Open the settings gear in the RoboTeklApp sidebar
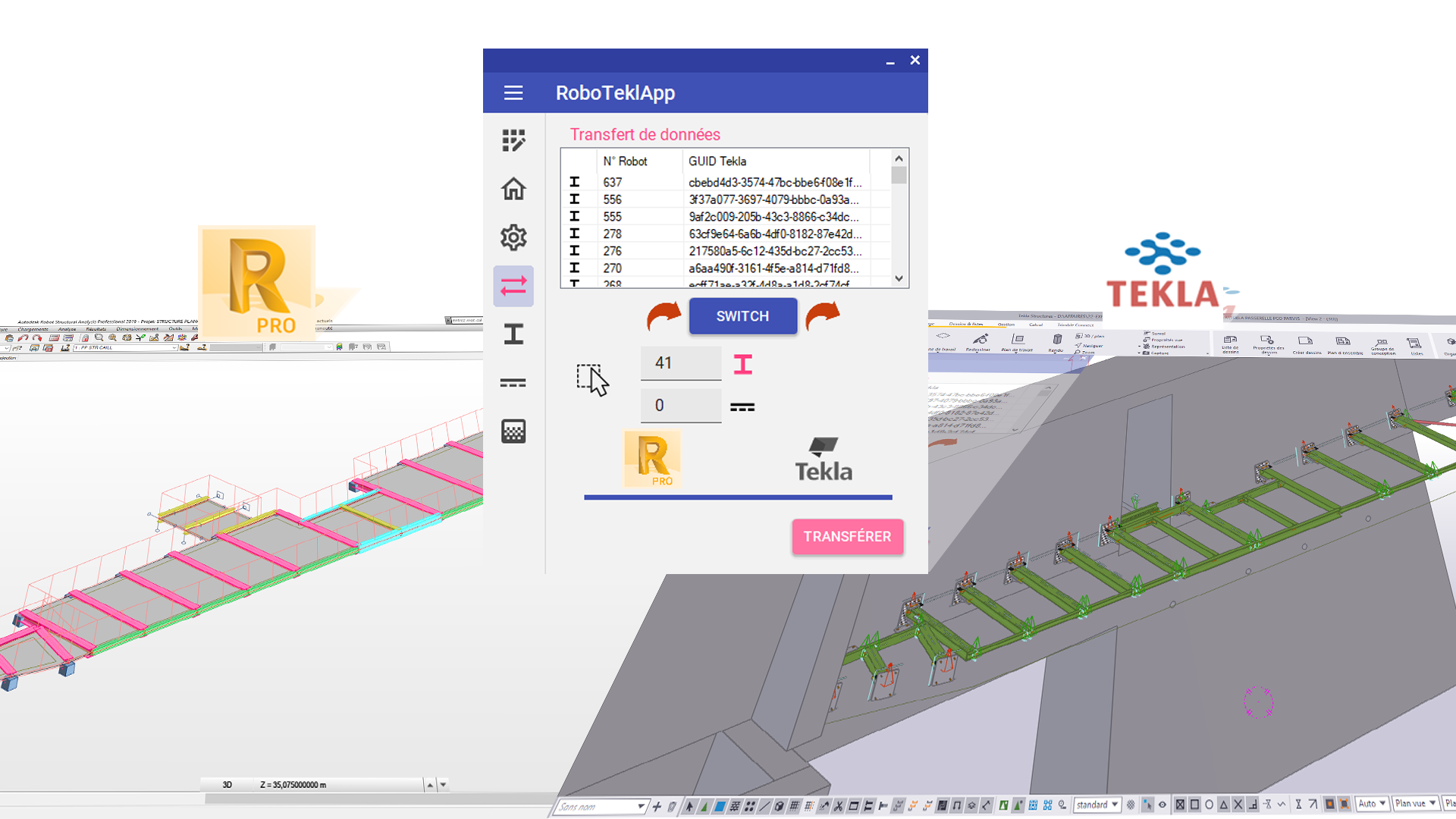The height and width of the screenshot is (819, 1456). click(x=513, y=237)
